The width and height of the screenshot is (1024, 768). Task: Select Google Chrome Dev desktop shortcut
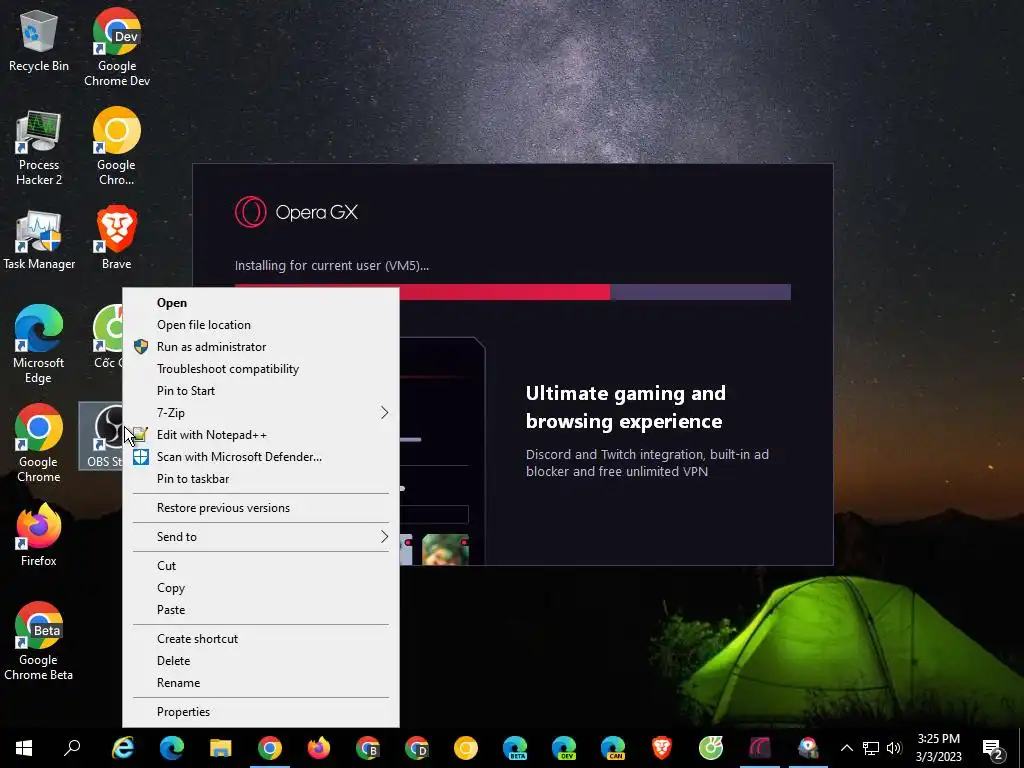pyautogui.click(x=117, y=47)
